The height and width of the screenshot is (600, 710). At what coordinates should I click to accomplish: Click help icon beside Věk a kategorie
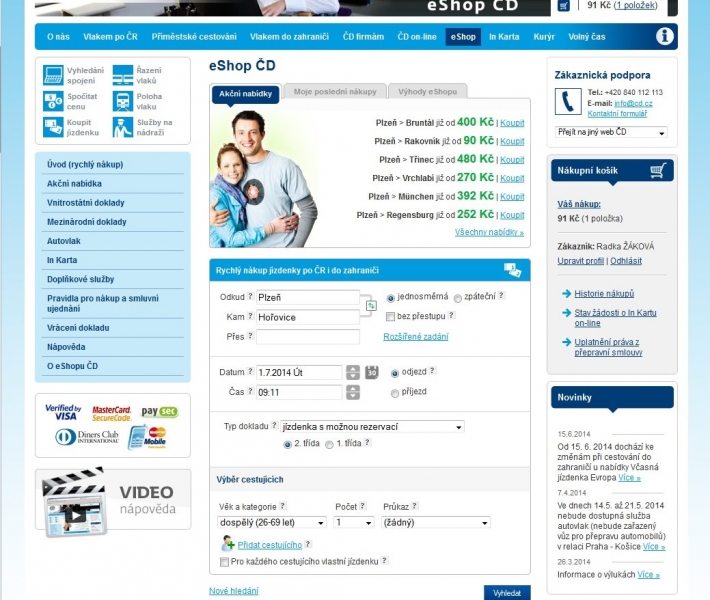point(283,506)
